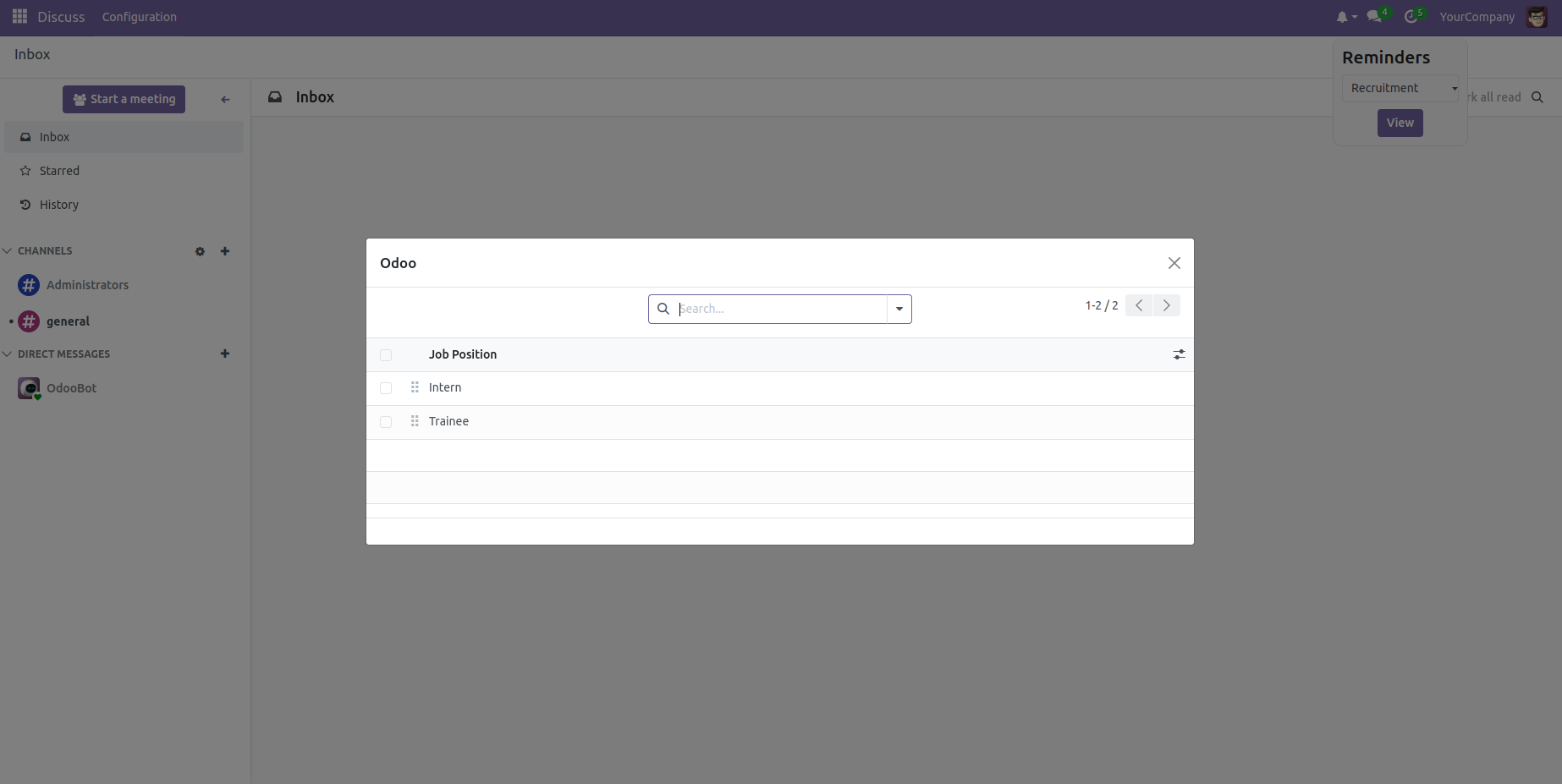Collapse the Channels section
The image size is (1562, 784).
pos(8,251)
